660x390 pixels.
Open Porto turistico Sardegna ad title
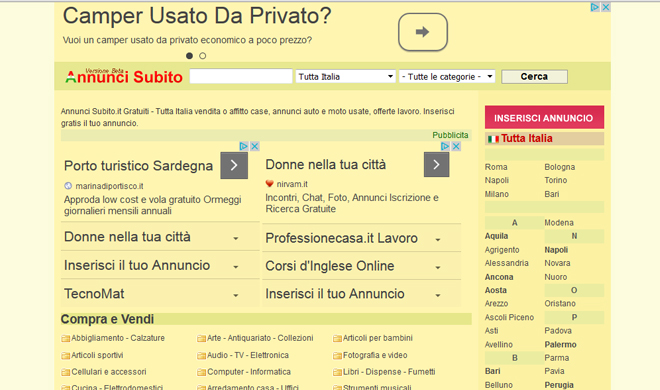point(138,166)
